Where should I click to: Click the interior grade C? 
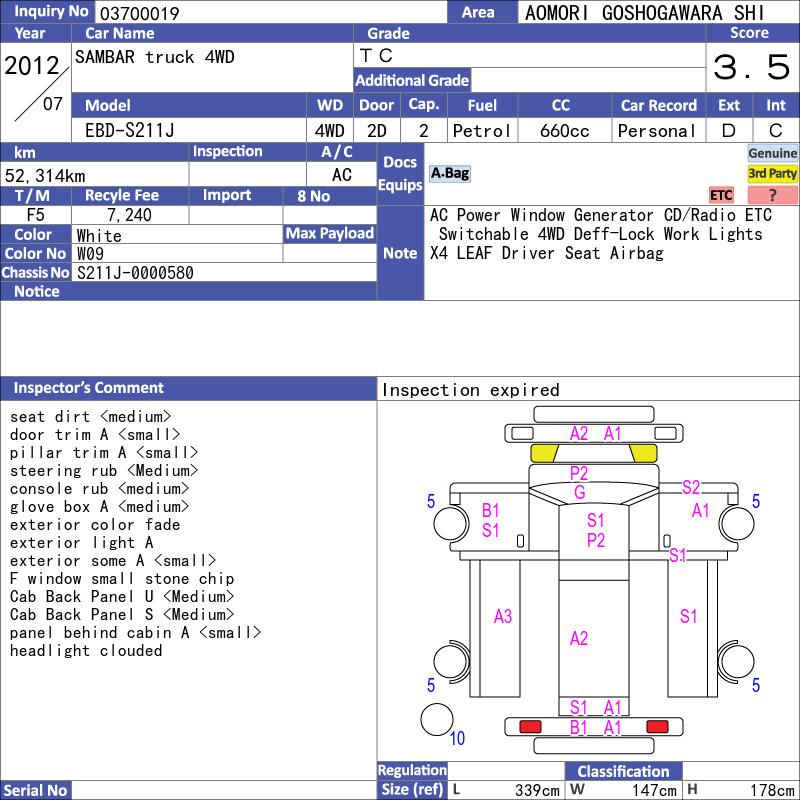pyautogui.click(x=776, y=131)
